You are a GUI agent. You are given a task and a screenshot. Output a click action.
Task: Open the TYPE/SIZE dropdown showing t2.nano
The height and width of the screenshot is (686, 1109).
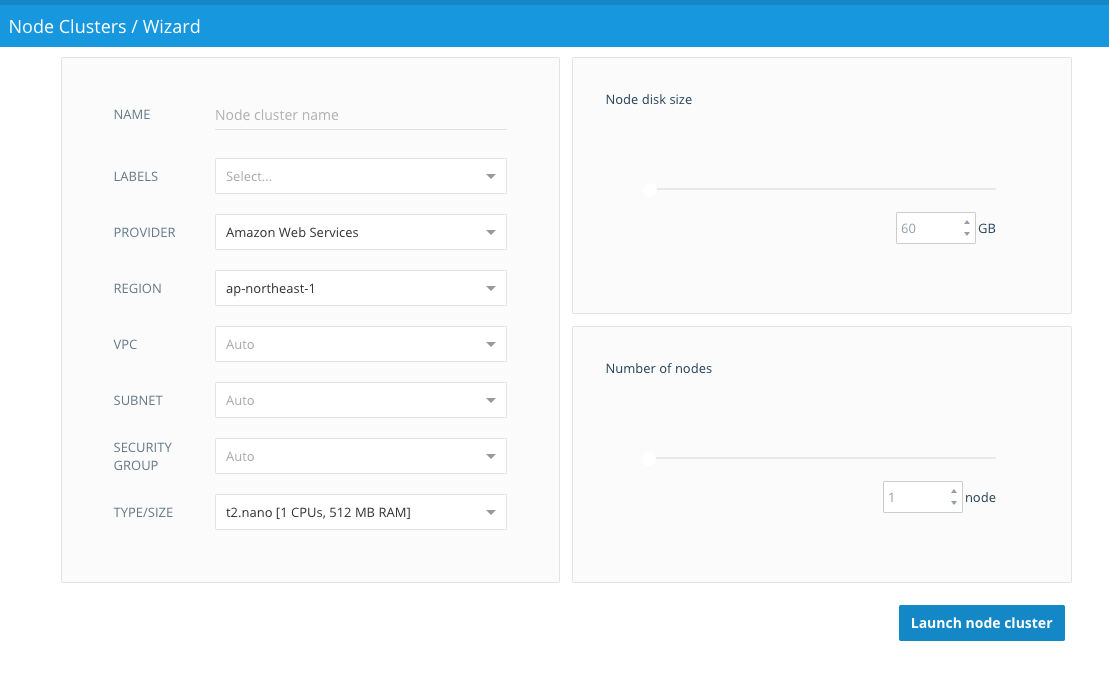pyautogui.click(x=361, y=512)
